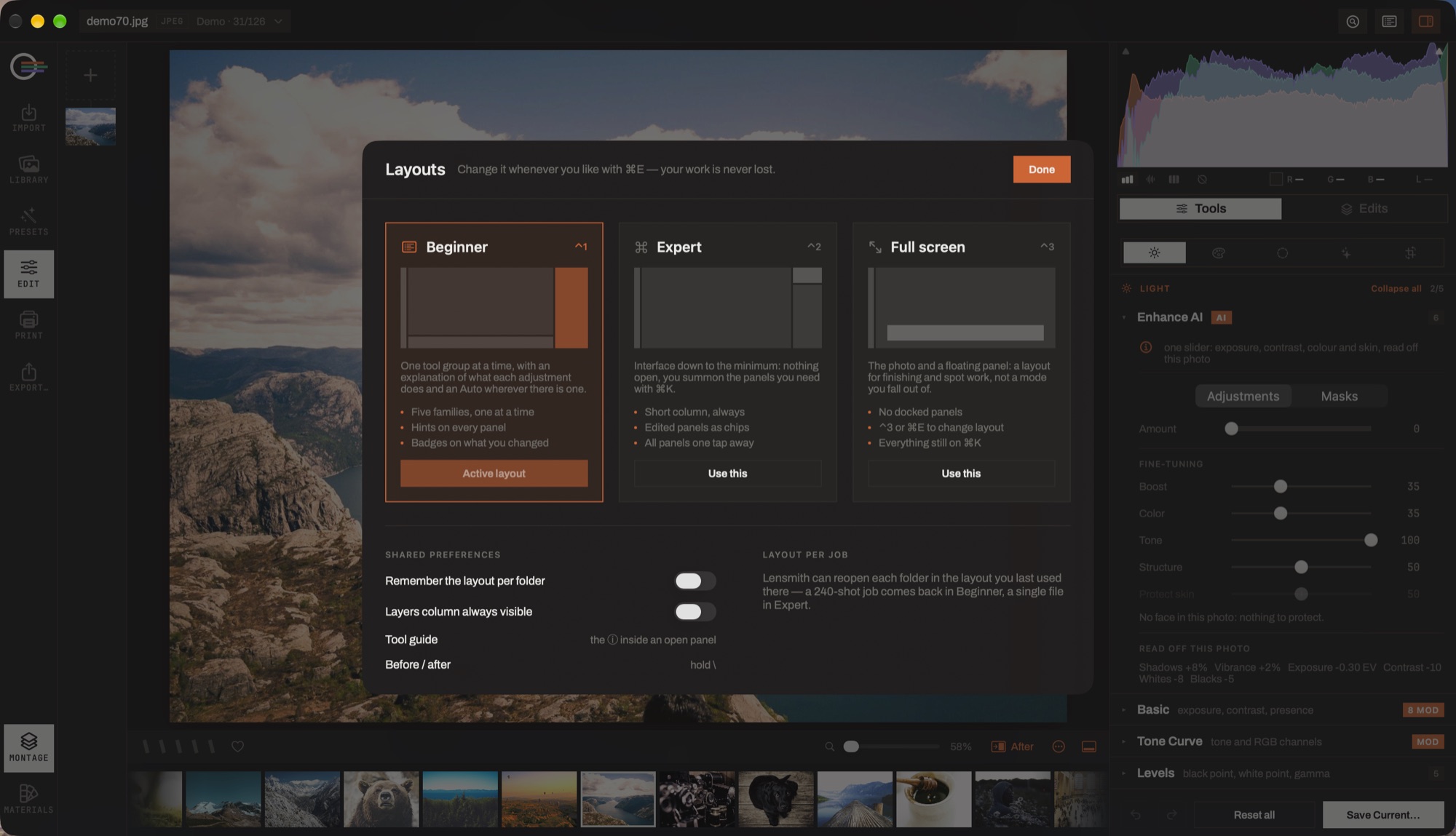Select the Light tool group sun icon
1456x836 pixels.
point(1154,252)
